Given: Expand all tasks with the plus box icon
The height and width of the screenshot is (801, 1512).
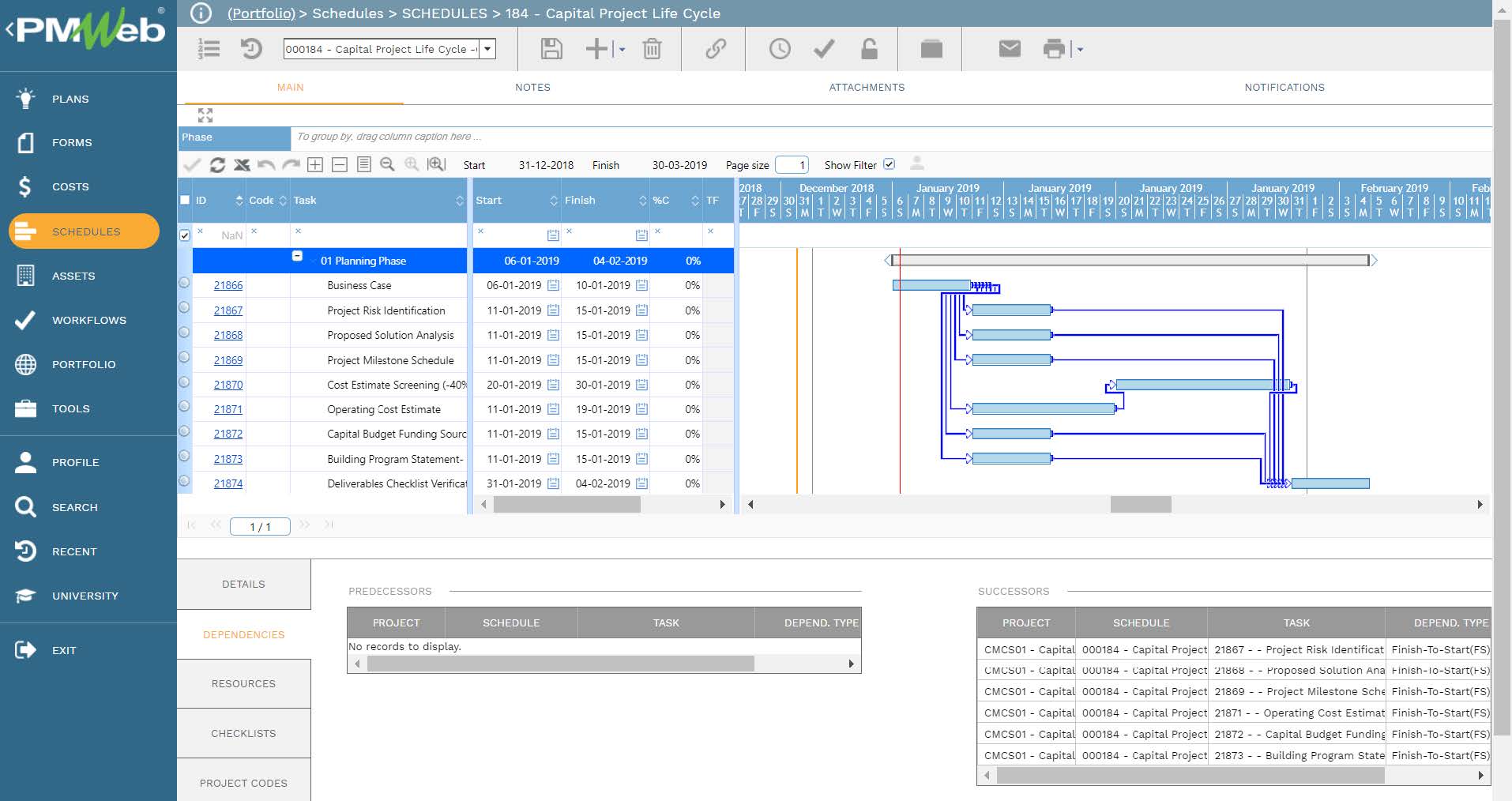Looking at the screenshot, I should (315, 164).
